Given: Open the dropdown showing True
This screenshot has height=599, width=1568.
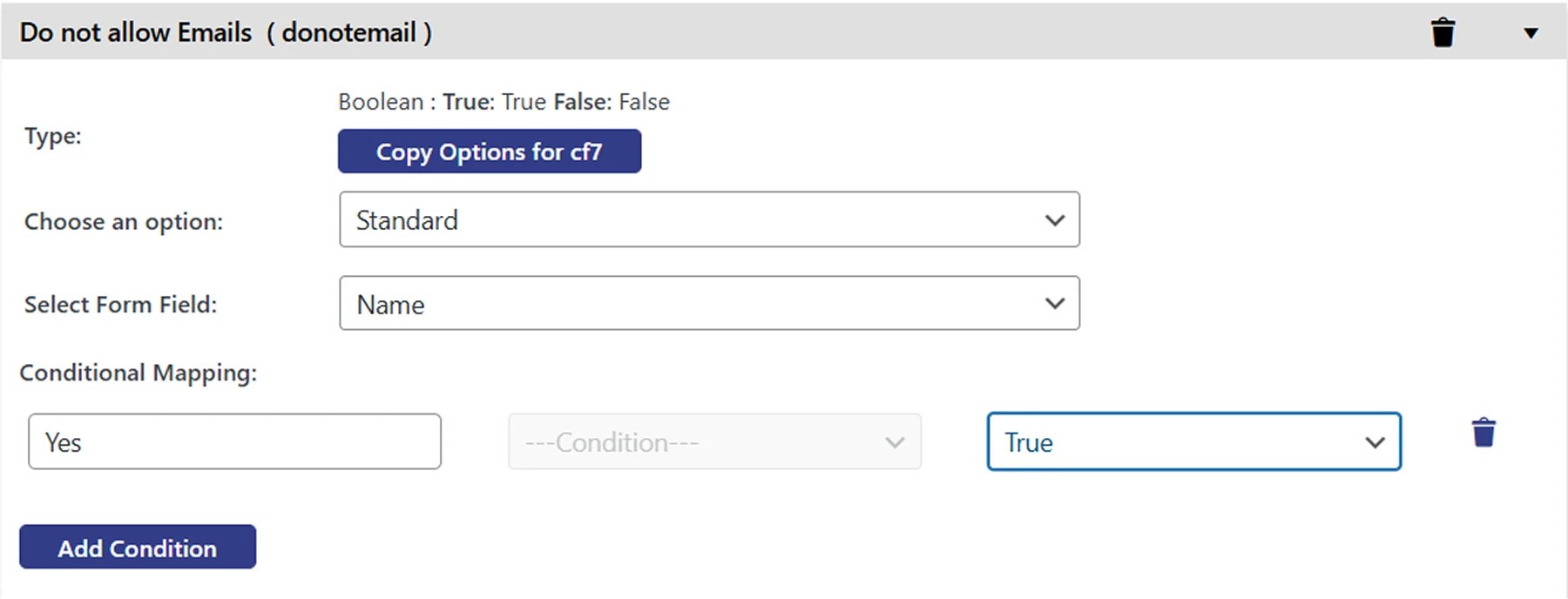Looking at the screenshot, I should click(1193, 442).
